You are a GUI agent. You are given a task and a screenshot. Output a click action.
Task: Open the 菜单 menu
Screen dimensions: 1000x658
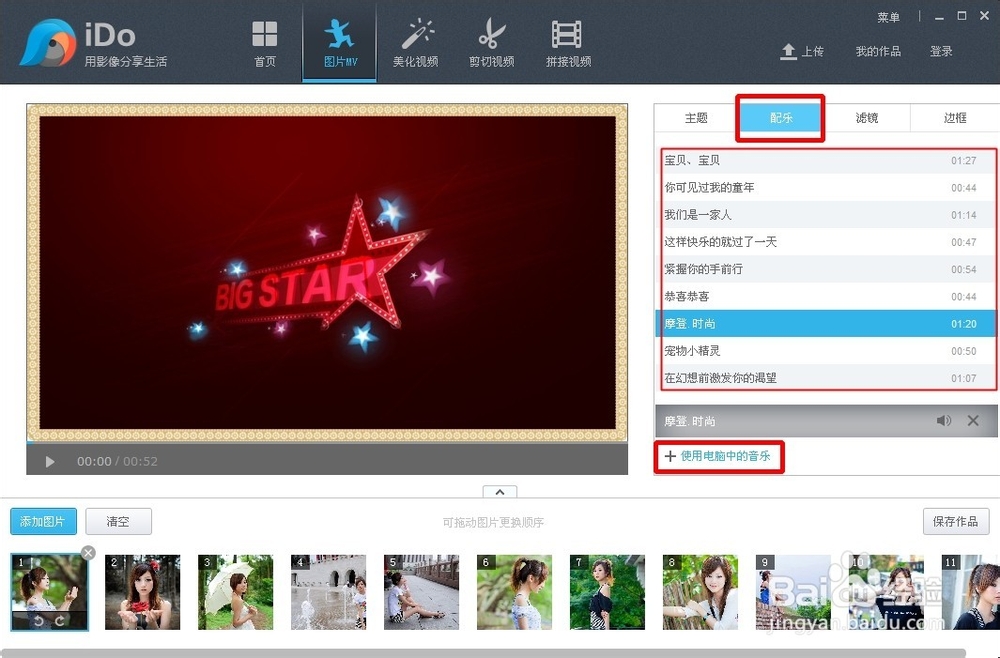pos(889,16)
